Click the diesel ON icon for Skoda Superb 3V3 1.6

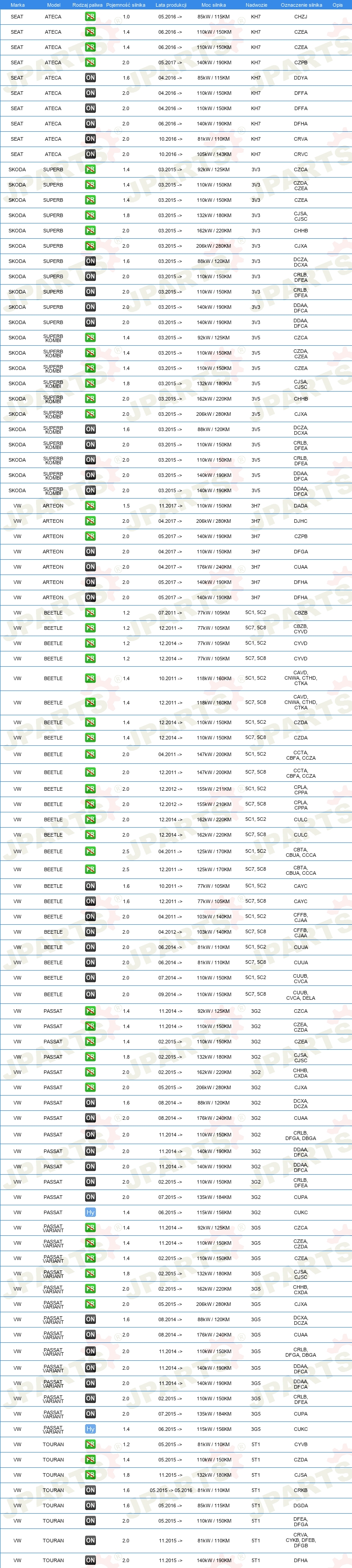tap(90, 261)
